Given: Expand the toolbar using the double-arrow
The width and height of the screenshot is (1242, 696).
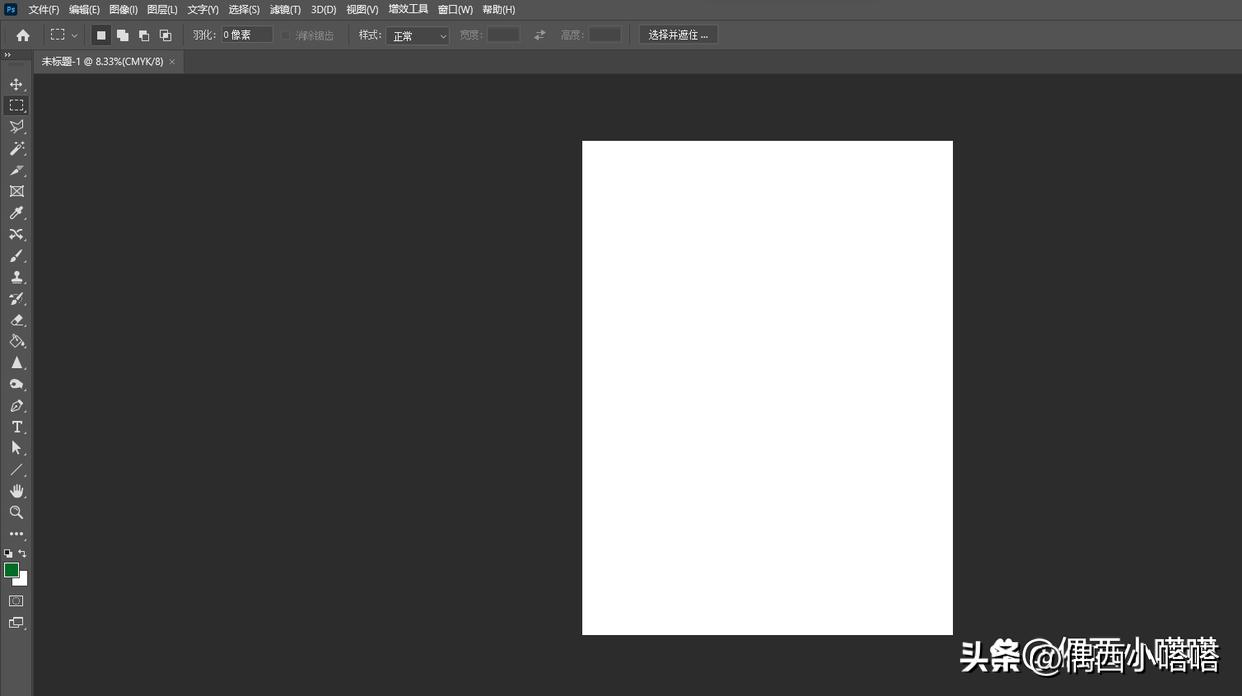Looking at the screenshot, I should (8, 55).
